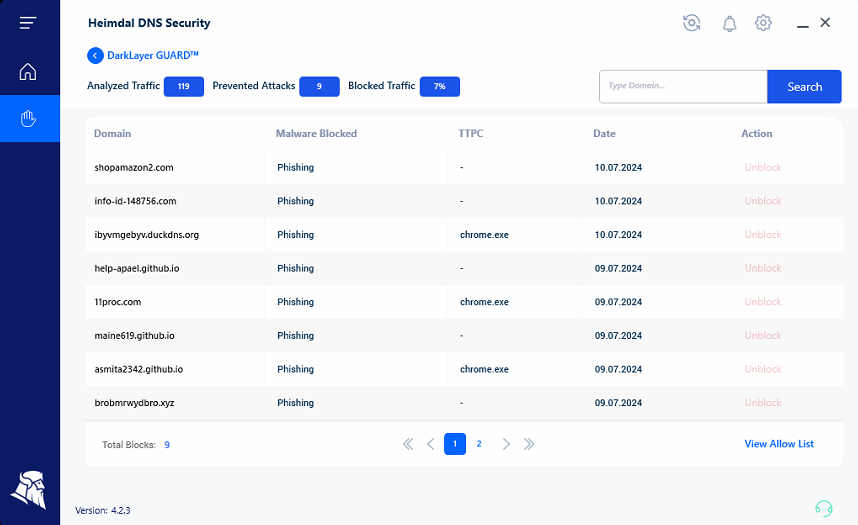Image resolution: width=858 pixels, height=525 pixels.
Task: Click chrome.exe in asmita2342.github.io row
Action: 484,370
